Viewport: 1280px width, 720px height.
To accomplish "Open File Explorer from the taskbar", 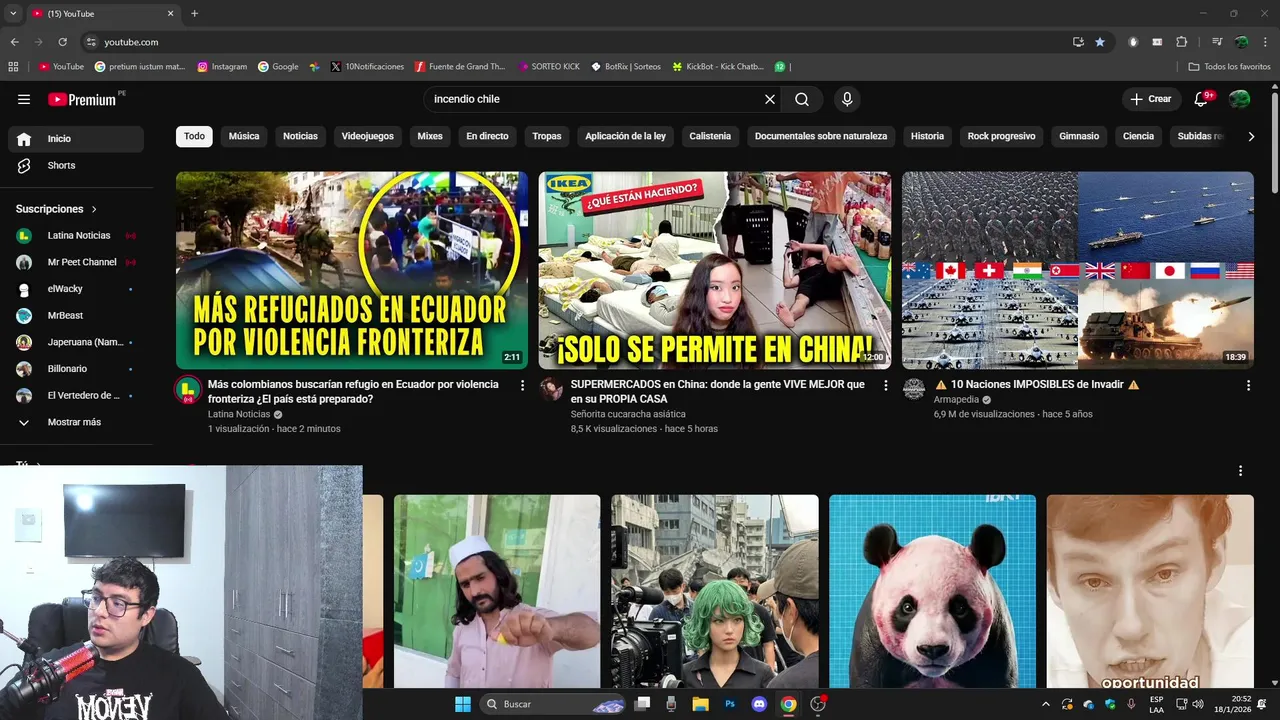I will pyautogui.click(x=700, y=704).
